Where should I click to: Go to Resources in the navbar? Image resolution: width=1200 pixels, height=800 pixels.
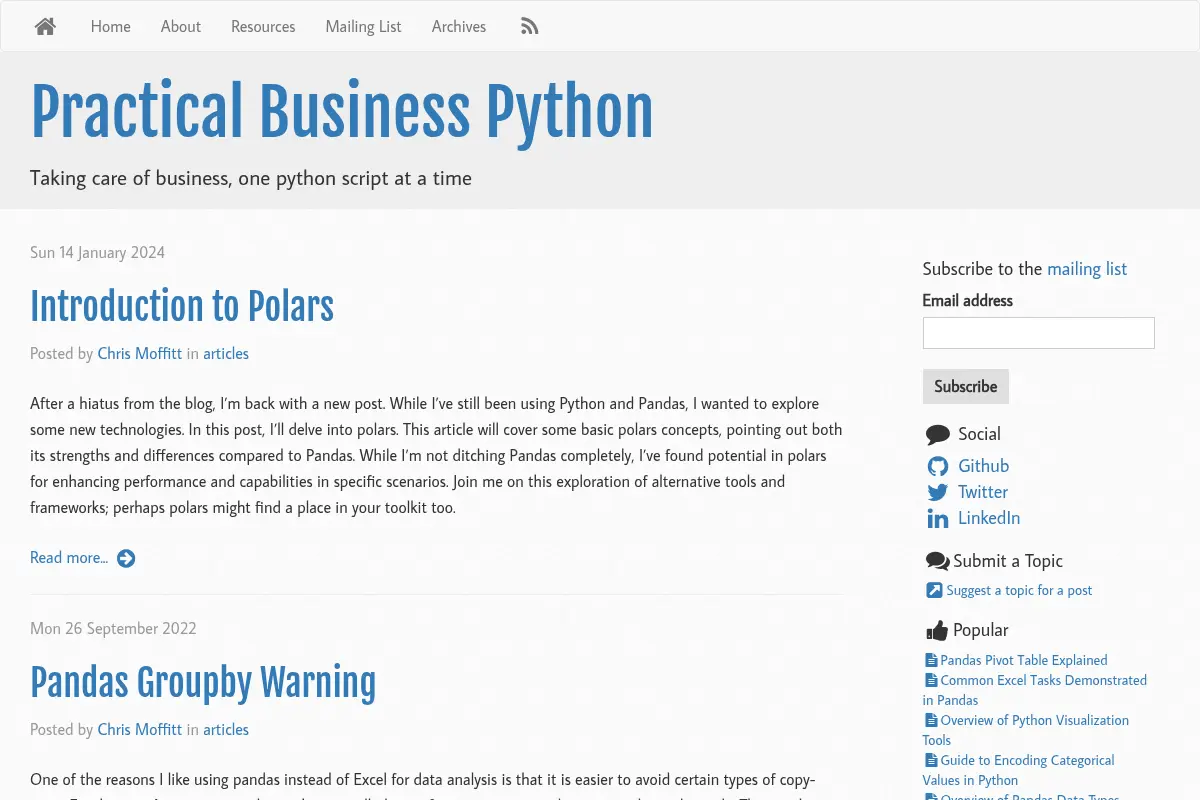pos(263,27)
